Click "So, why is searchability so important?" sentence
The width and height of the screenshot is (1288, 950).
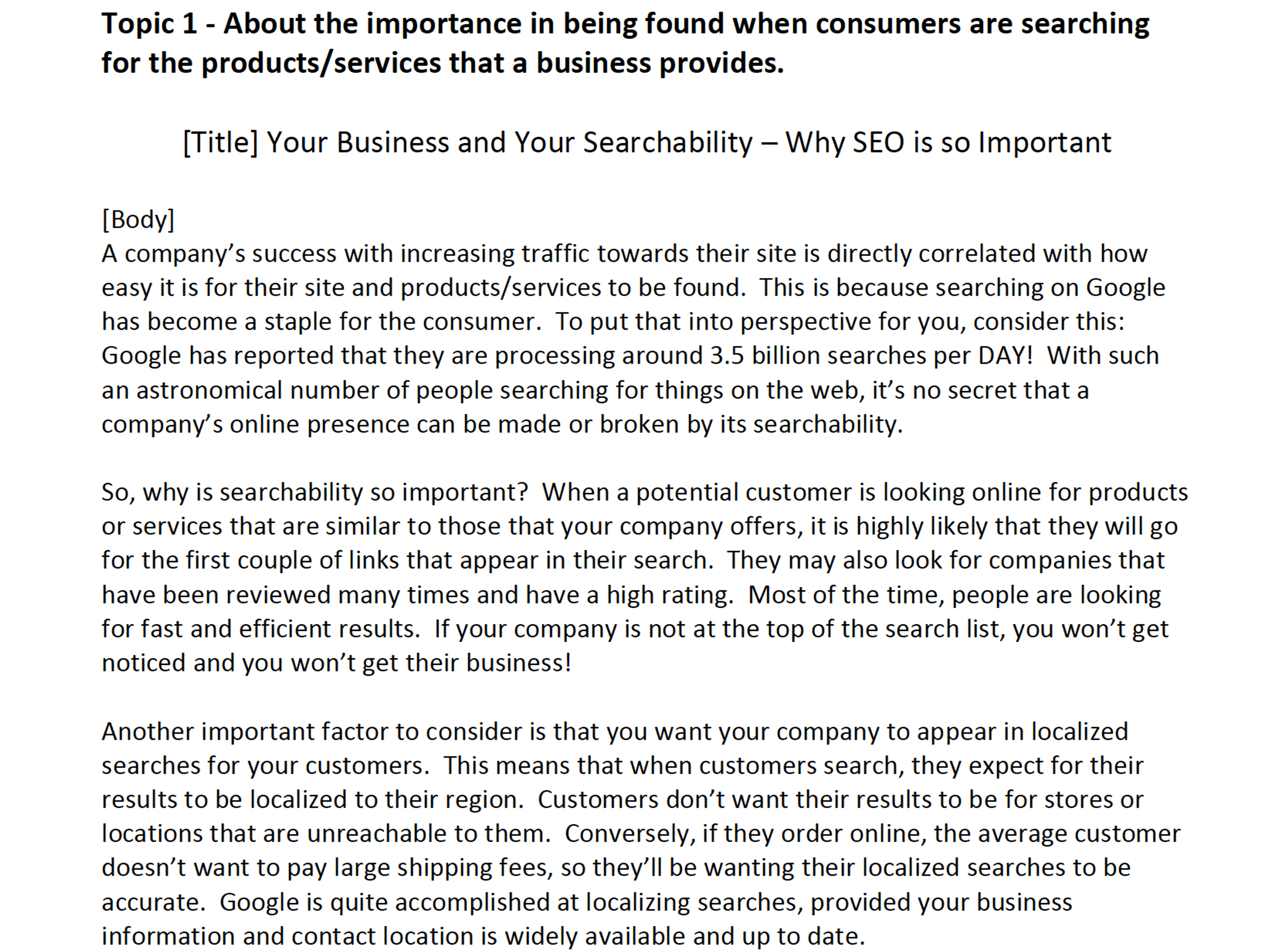315,493
